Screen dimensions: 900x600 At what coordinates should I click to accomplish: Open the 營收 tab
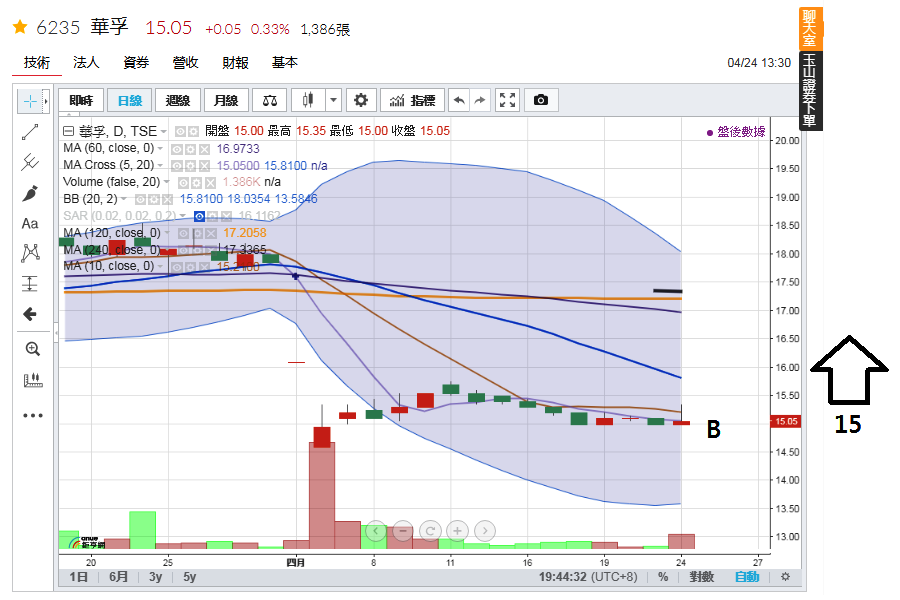185,62
